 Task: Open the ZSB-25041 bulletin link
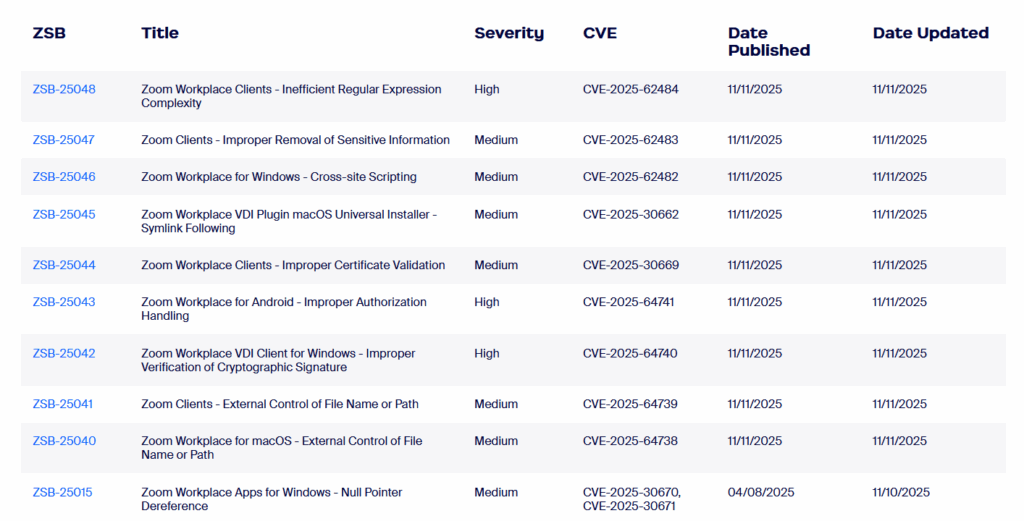[63, 404]
